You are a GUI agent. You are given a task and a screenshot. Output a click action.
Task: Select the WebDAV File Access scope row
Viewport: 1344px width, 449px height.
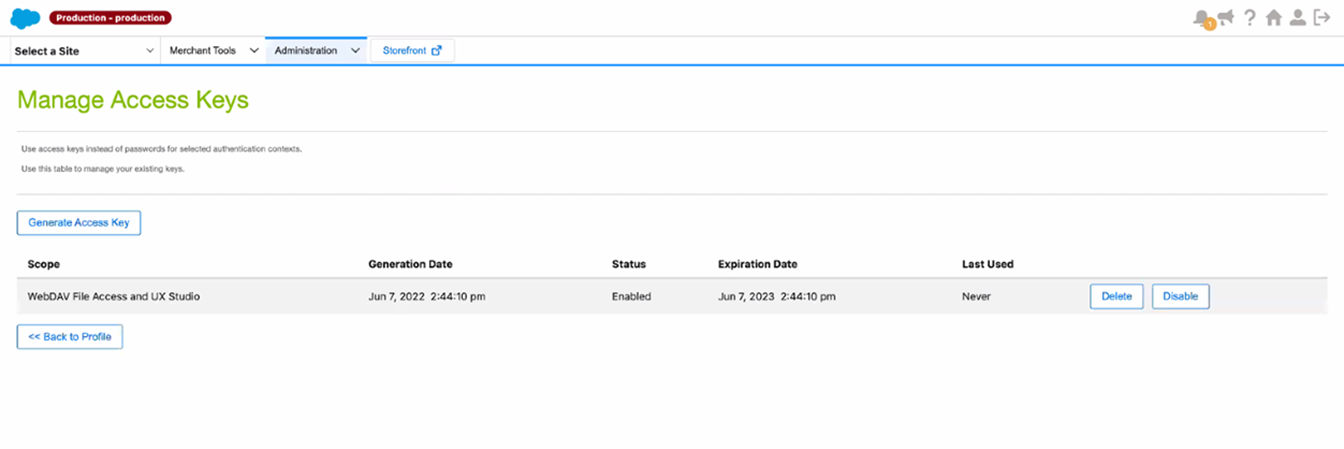pos(114,297)
